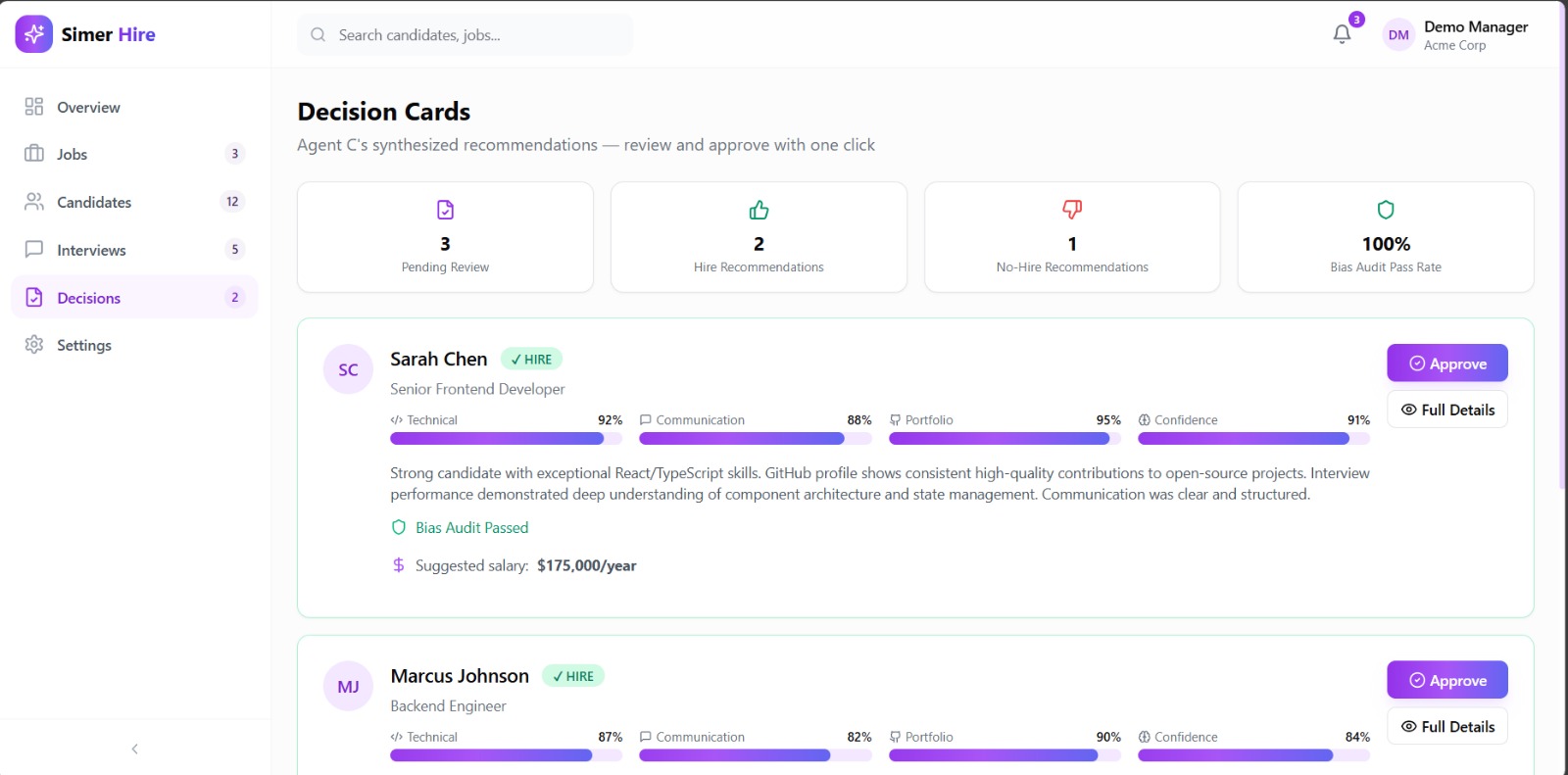Click the thumbs-down No-Hire Recommendations icon
The image size is (1568, 775).
coord(1072,210)
